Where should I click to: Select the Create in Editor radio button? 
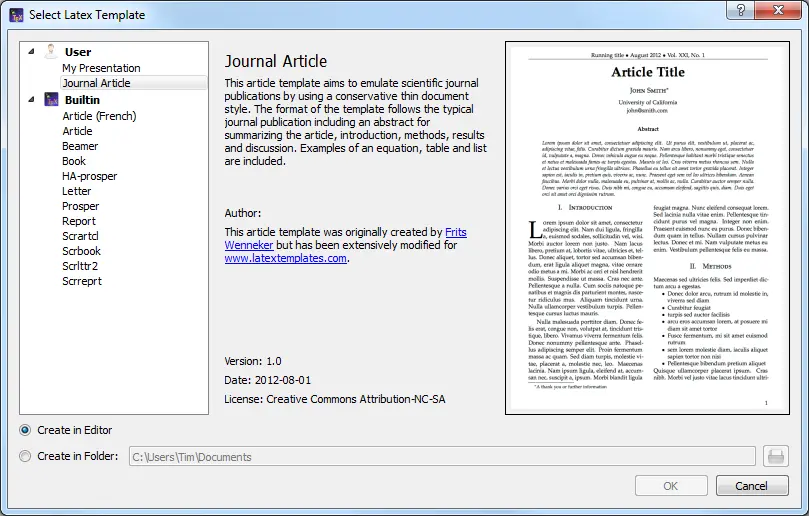(25, 430)
